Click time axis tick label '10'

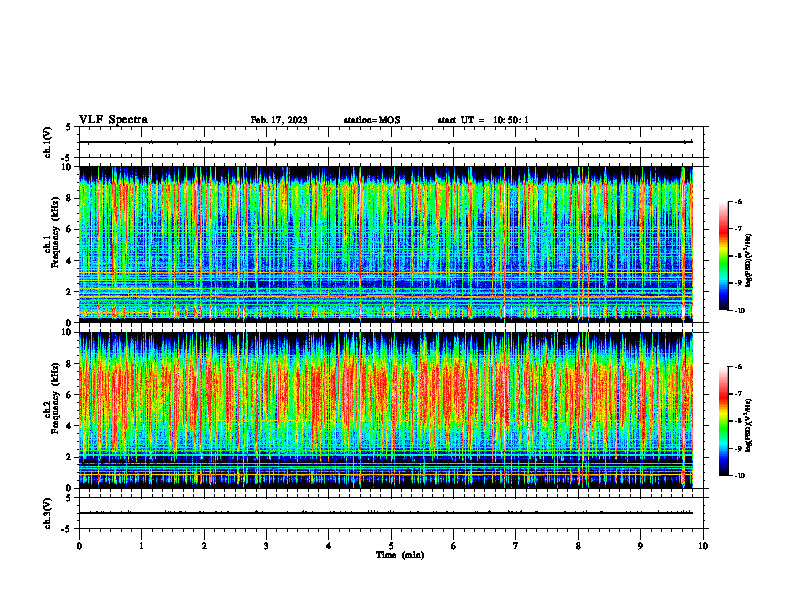click(703, 546)
